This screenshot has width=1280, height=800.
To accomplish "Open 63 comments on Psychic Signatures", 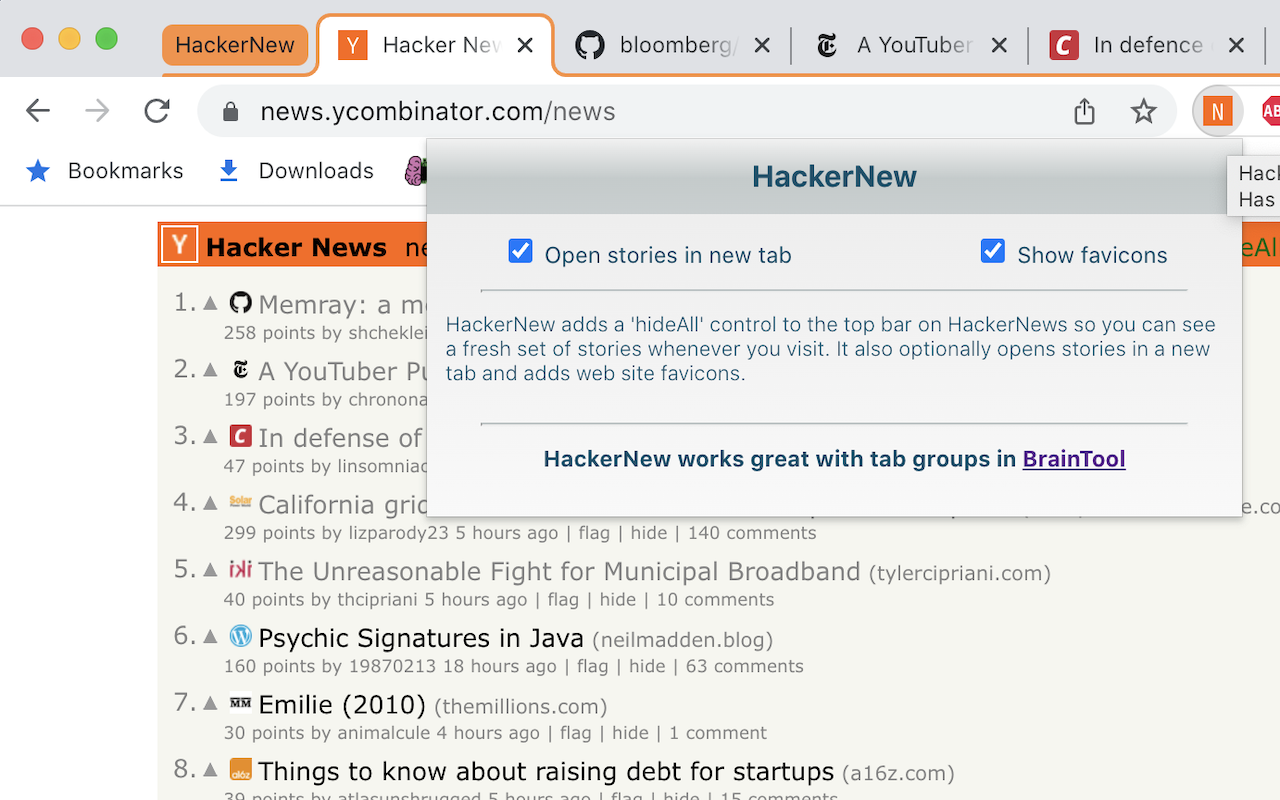I will click(x=744, y=666).
